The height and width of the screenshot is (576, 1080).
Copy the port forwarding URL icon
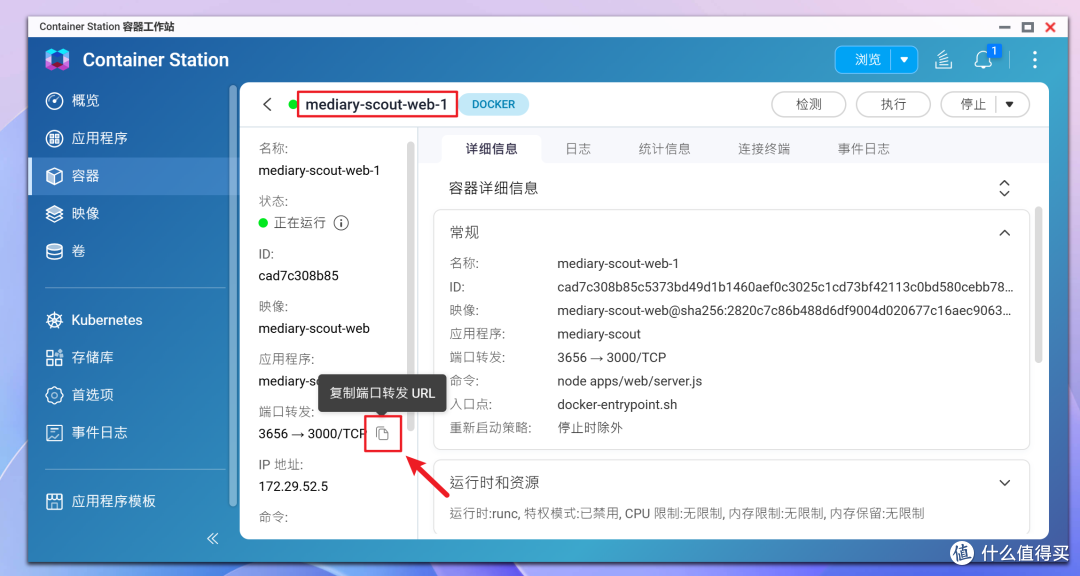pyautogui.click(x=382, y=433)
